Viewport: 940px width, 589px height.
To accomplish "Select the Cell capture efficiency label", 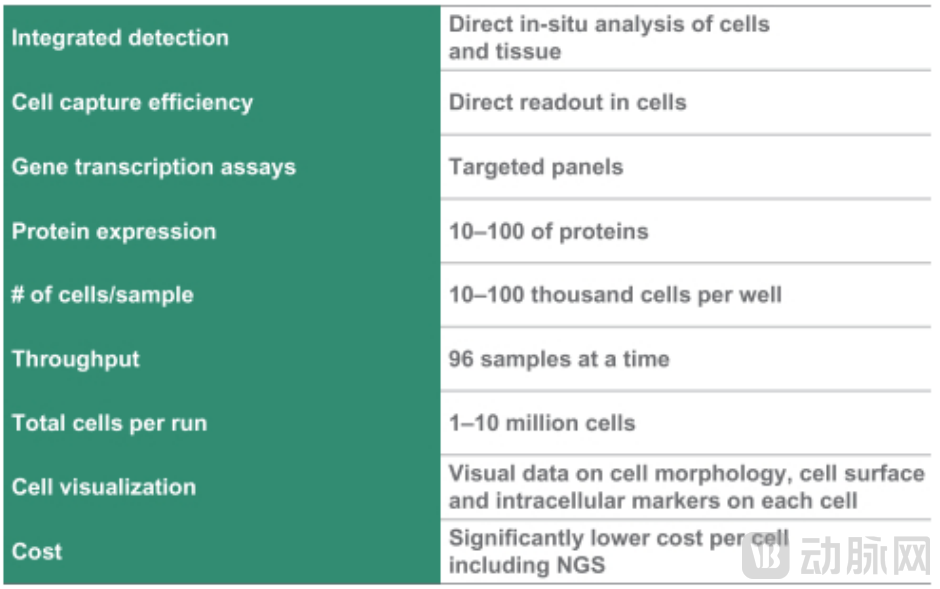I will click(132, 102).
